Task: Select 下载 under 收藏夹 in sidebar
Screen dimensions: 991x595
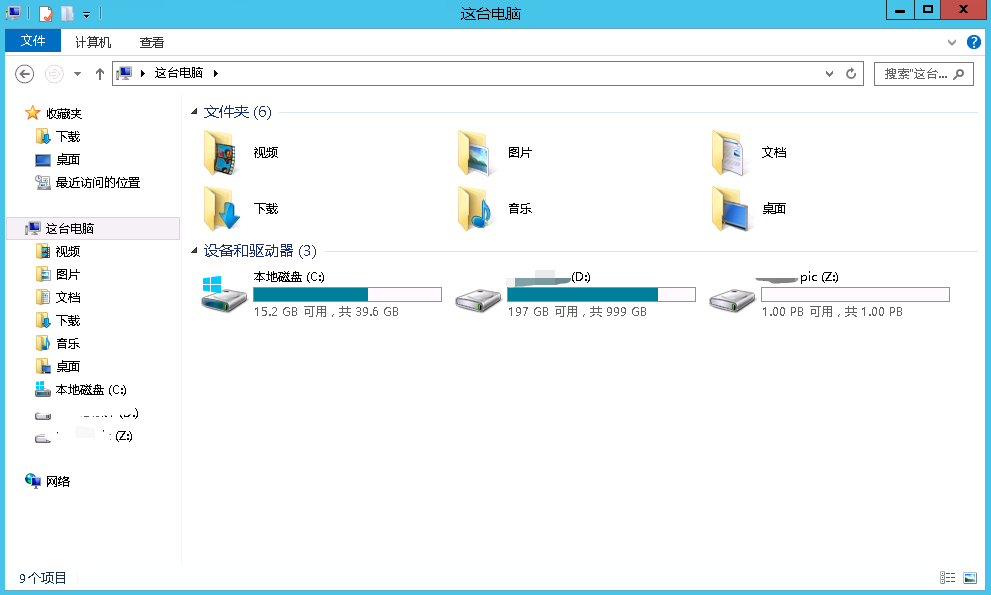Action: pyautogui.click(x=58, y=137)
